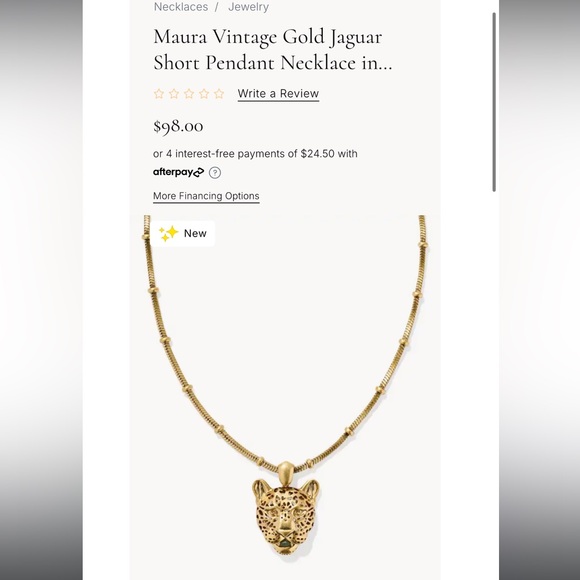This screenshot has width=580, height=580.
Task: Select the first rating star
Action: [159, 94]
